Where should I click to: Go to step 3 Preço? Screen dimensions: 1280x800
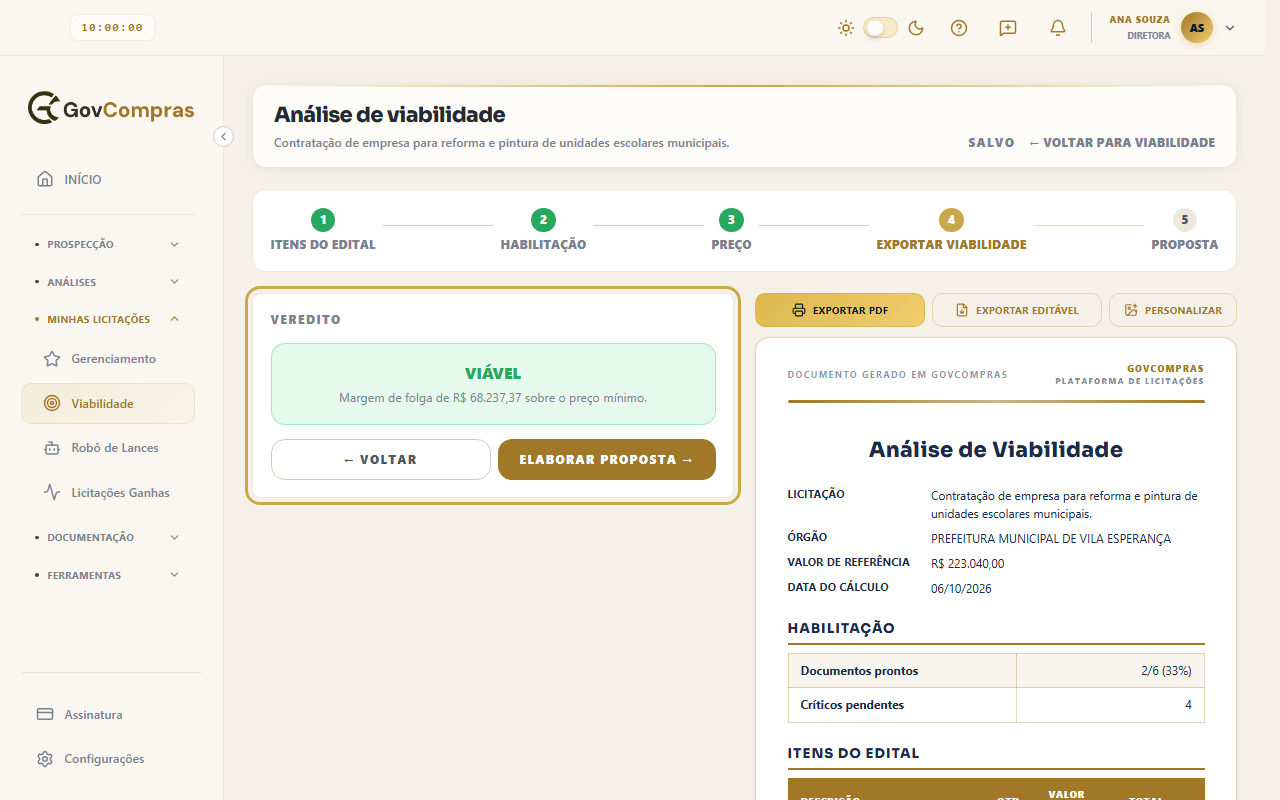tap(731, 230)
